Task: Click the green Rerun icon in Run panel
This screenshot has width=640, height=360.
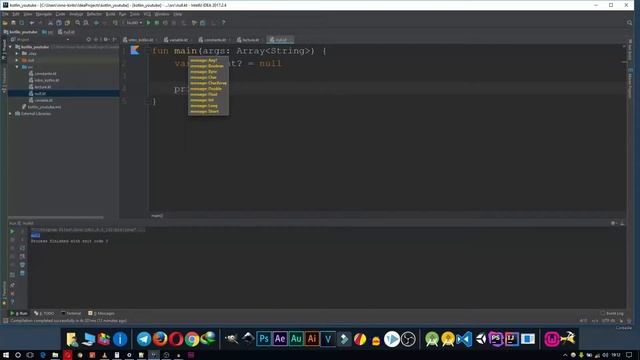Action: [12, 231]
